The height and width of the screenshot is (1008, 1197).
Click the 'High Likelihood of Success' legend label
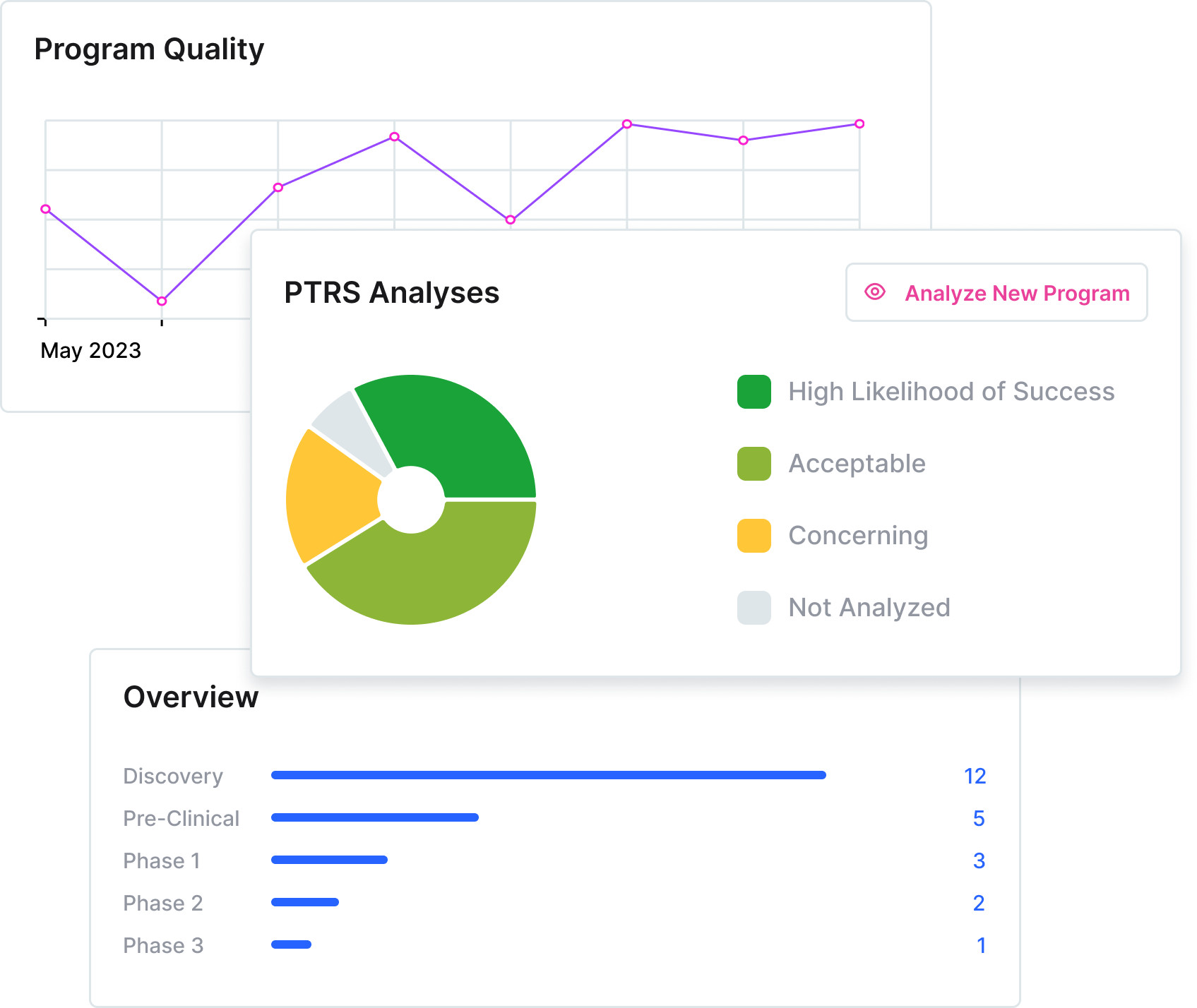pos(951,392)
